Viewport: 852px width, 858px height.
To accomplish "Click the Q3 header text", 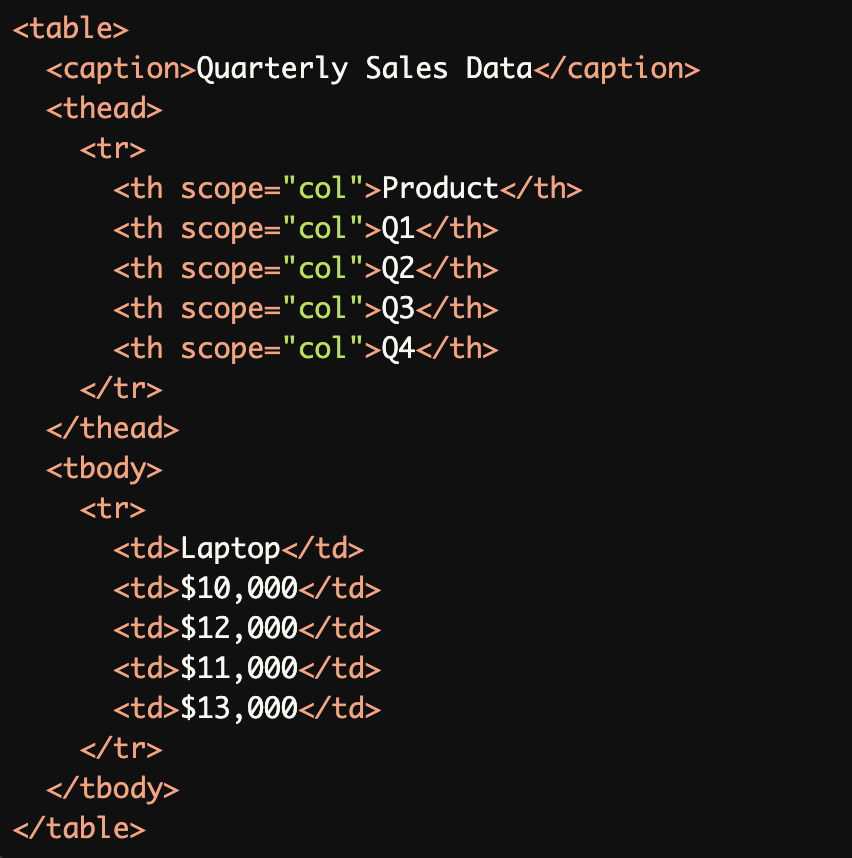I will (398, 308).
